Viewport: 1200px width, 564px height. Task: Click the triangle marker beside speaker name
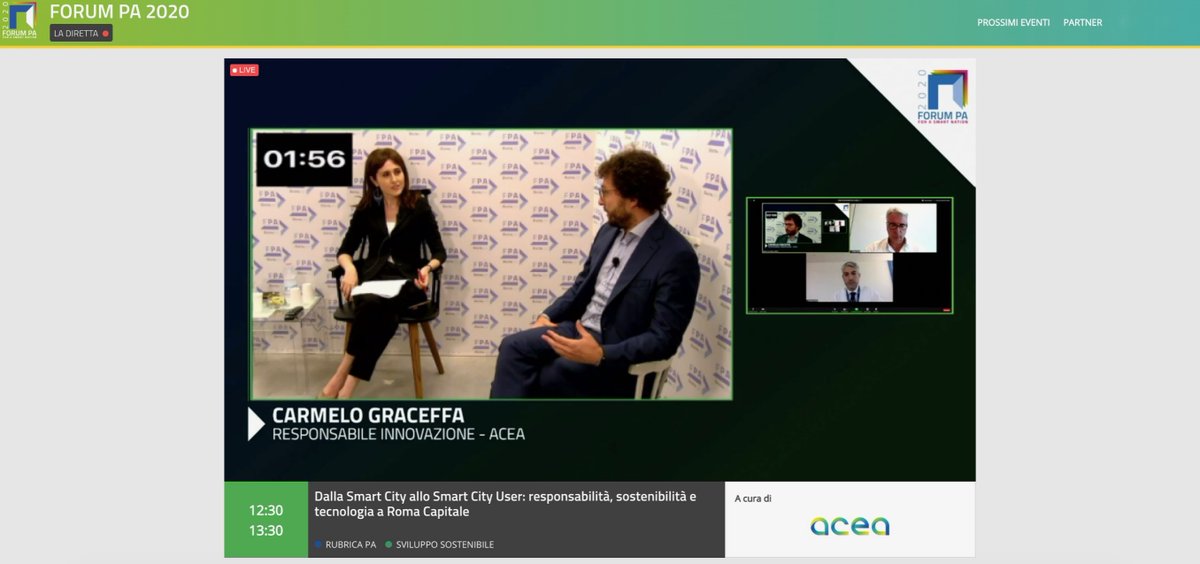[257, 424]
